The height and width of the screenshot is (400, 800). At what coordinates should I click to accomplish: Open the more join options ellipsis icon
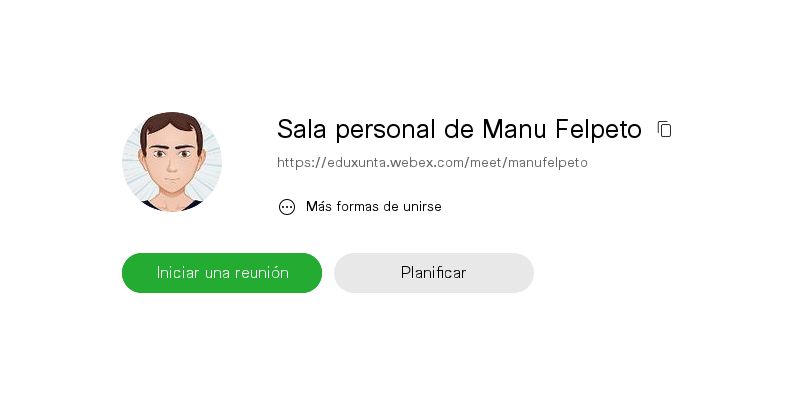click(287, 207)
